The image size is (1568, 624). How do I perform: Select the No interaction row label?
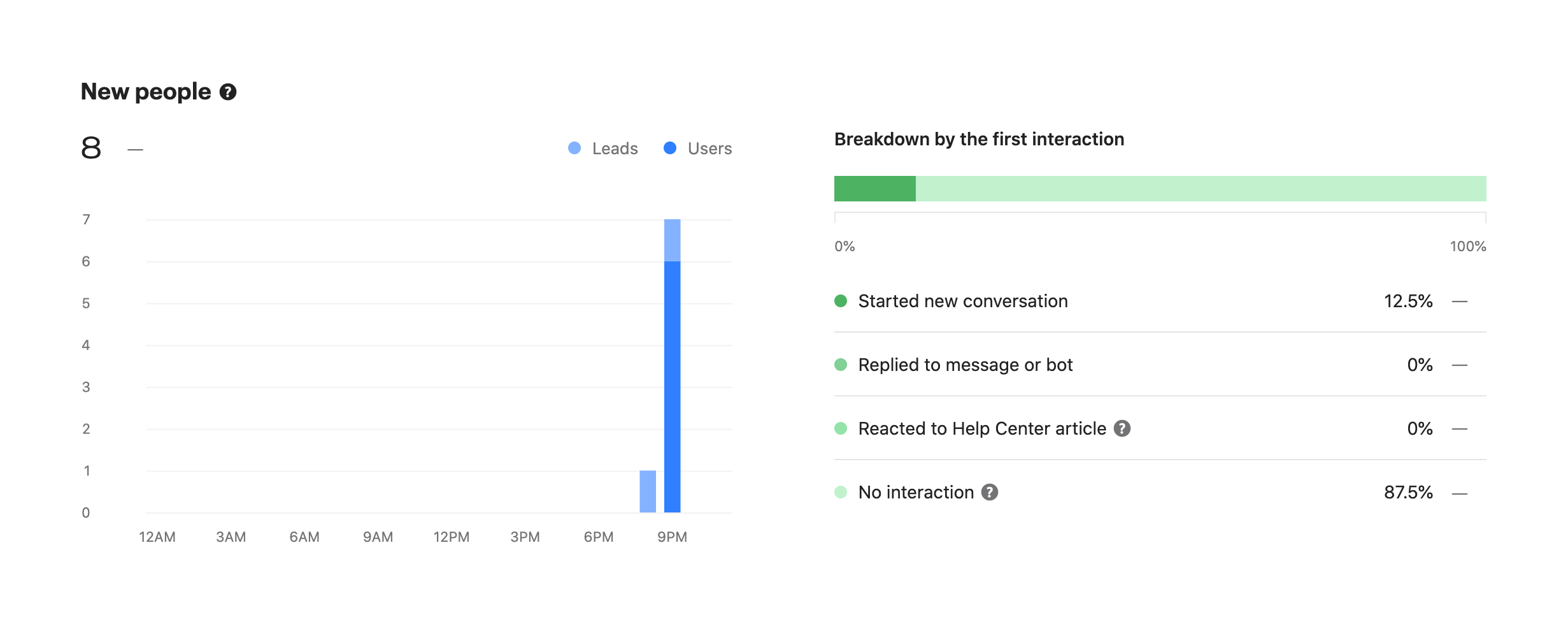(916, 492)
